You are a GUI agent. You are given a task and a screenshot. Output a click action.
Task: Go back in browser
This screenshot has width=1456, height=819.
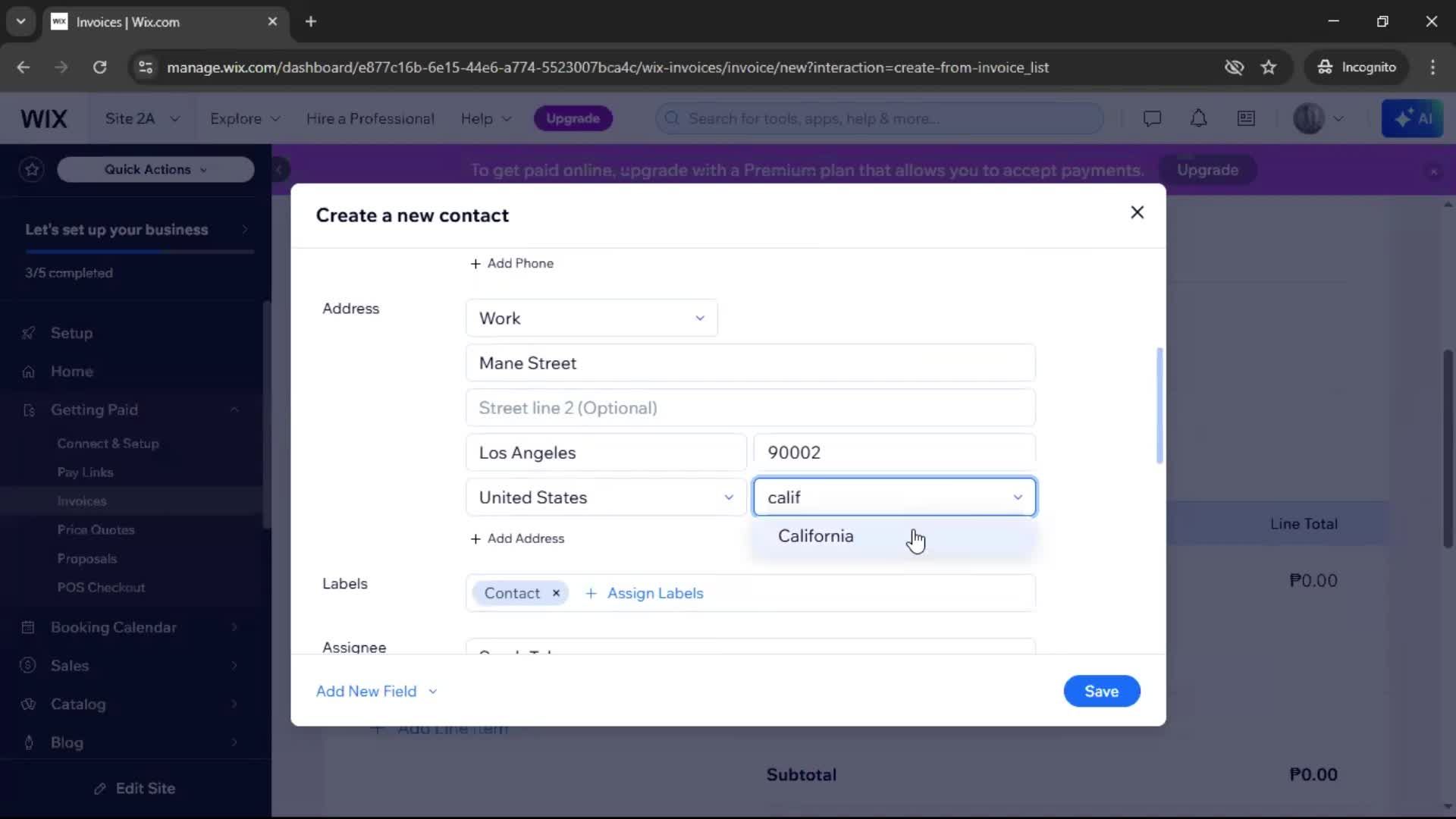(x=24, y=67)
